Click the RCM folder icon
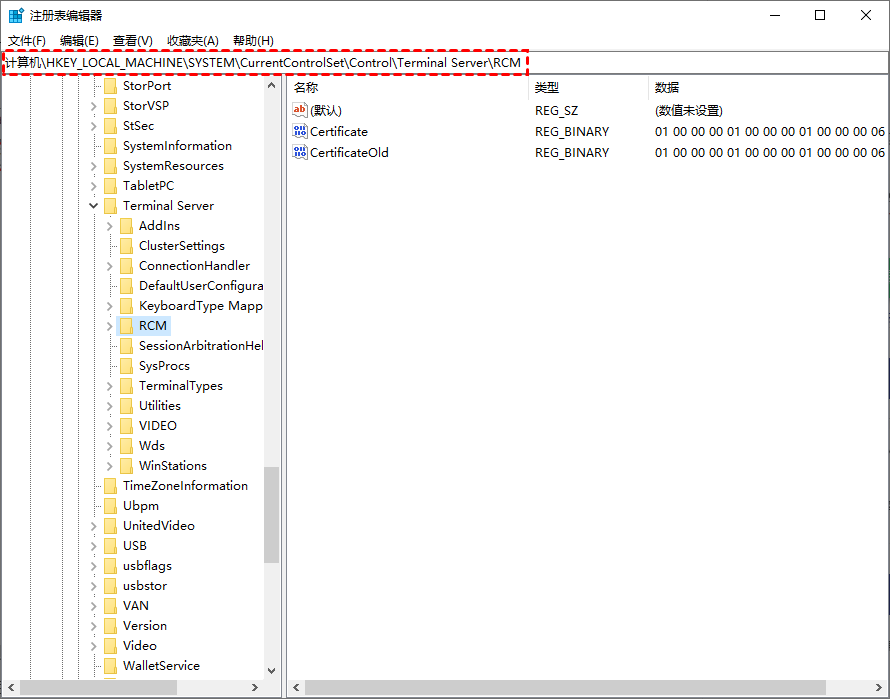This screenshot has width=890, height=699. [127, 326]
